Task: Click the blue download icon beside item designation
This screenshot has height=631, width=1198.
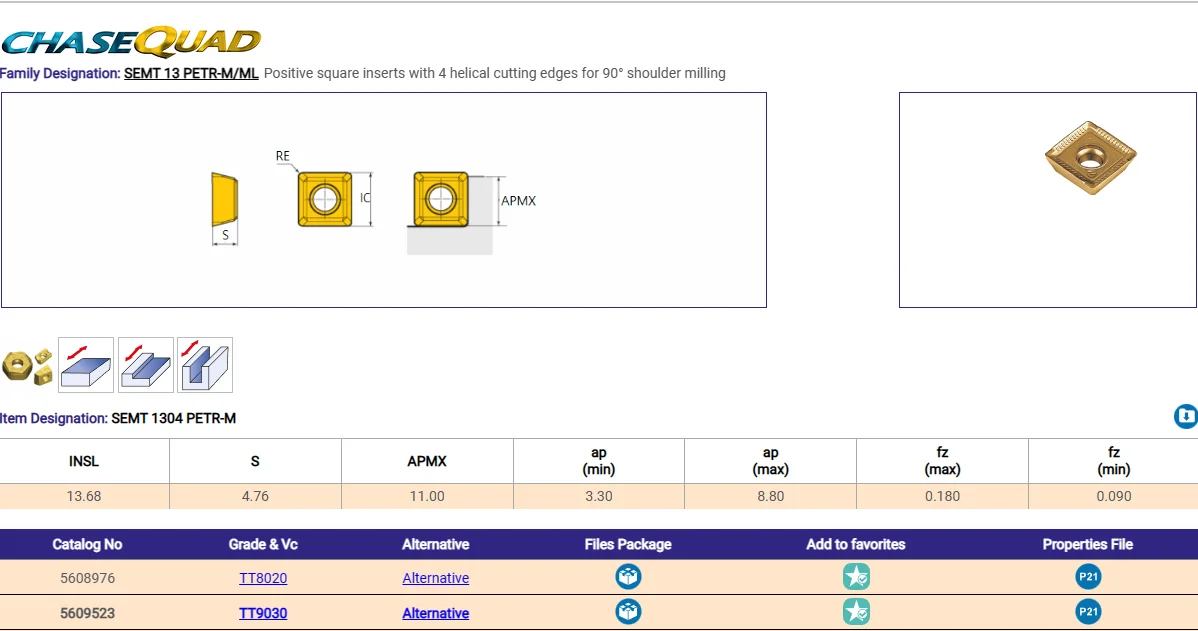Action: point(1186,416)
